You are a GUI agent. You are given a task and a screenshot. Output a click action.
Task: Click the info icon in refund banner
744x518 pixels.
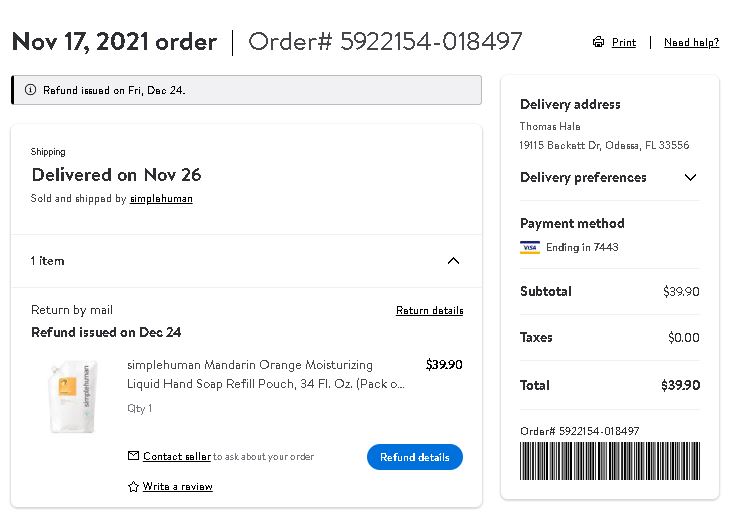[x=30, y=90]
